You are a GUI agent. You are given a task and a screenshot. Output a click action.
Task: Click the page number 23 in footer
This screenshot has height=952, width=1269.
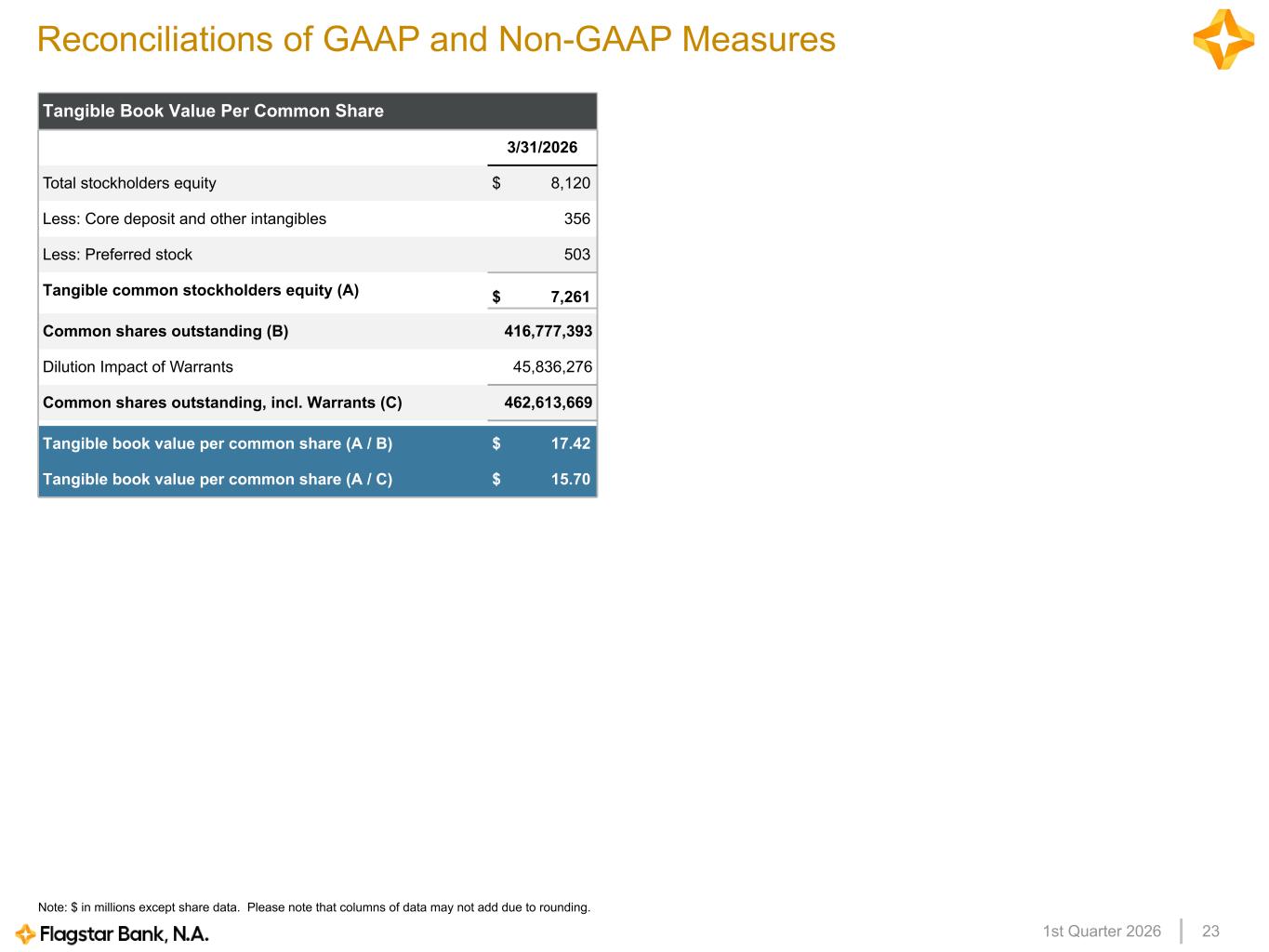(x=1210, y=932)
